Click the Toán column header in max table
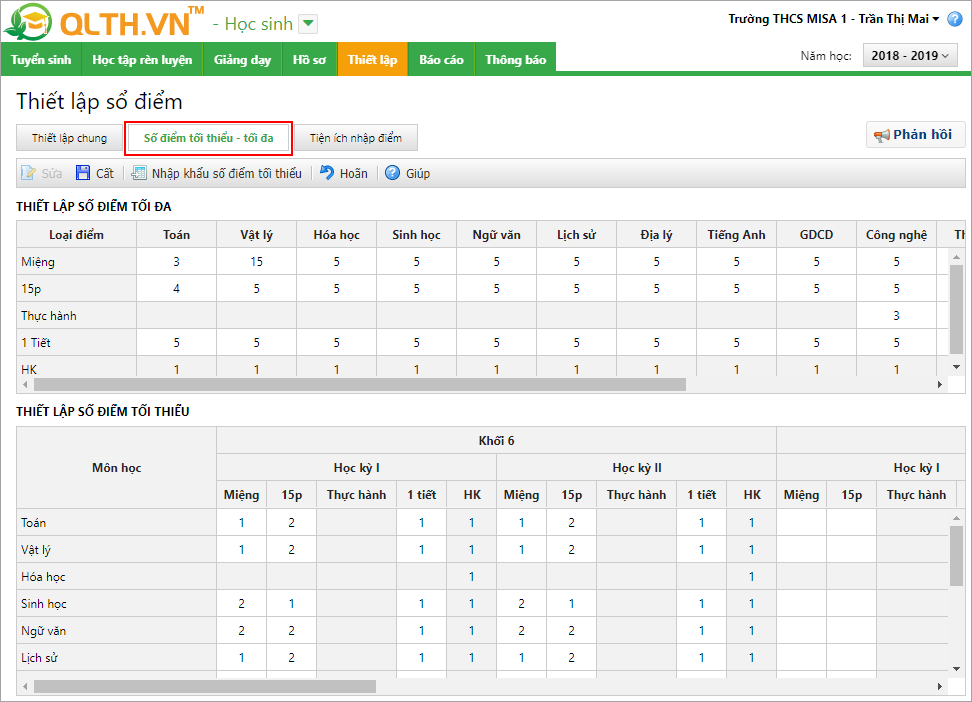Viewport: 972px width, 702px height. (177, 234)
